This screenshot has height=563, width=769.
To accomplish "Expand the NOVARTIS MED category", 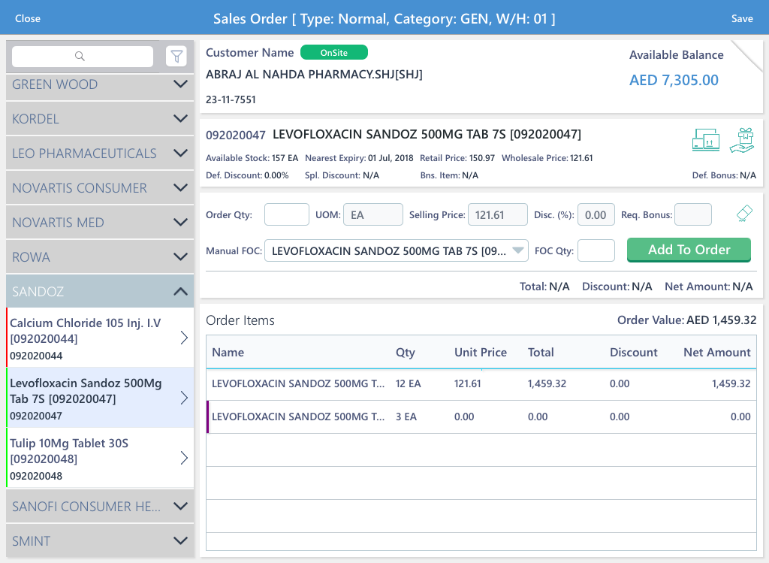I will coord(100,222).
